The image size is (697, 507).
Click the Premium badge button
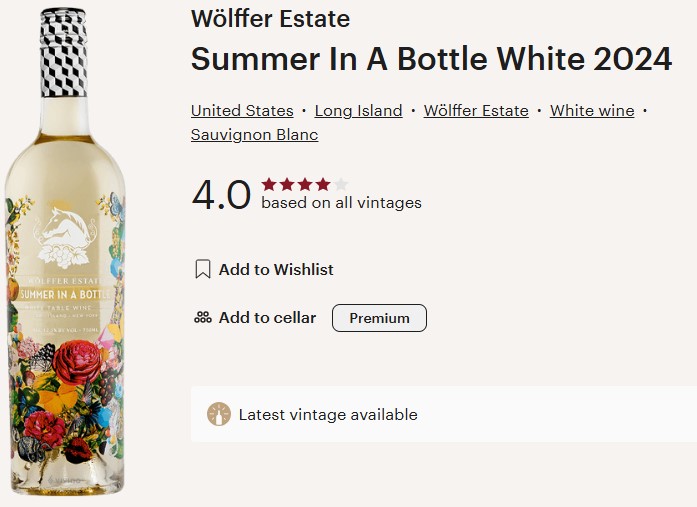379,318
